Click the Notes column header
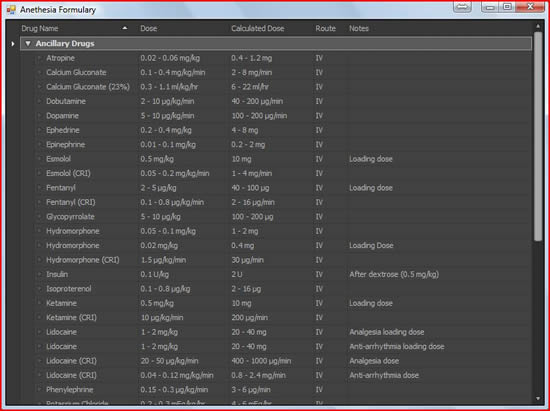The width and height of the screenshot is (550, 411). pos(359,28)
